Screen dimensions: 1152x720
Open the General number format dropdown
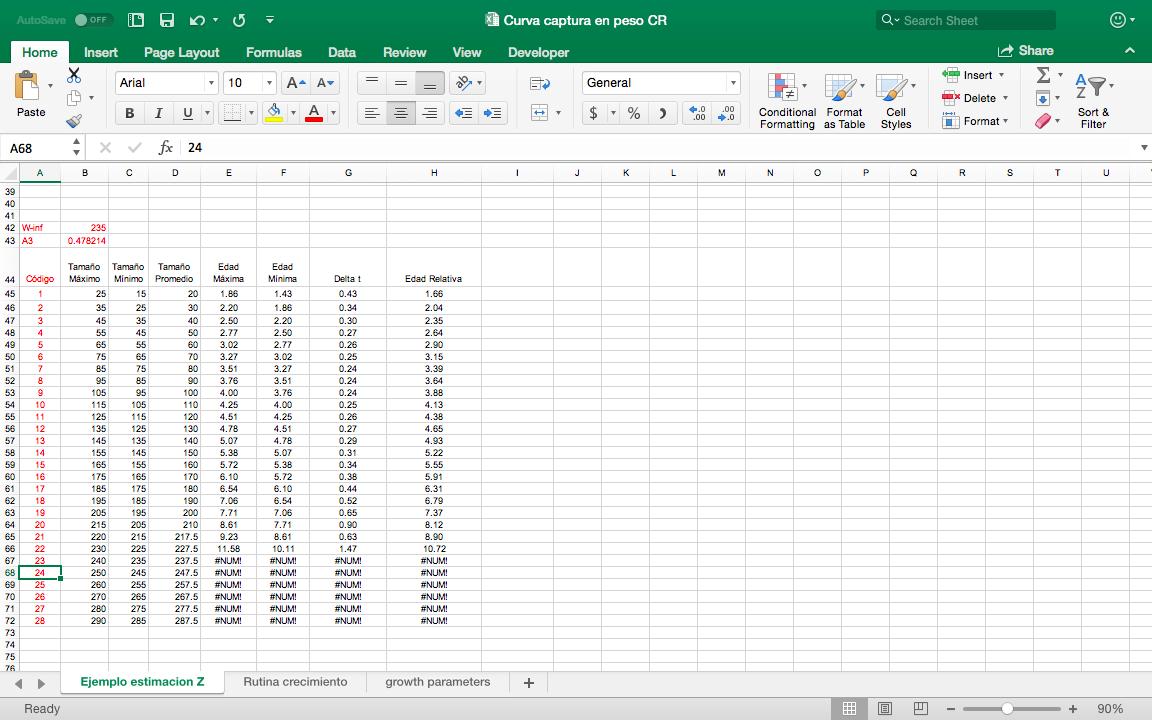732,83
